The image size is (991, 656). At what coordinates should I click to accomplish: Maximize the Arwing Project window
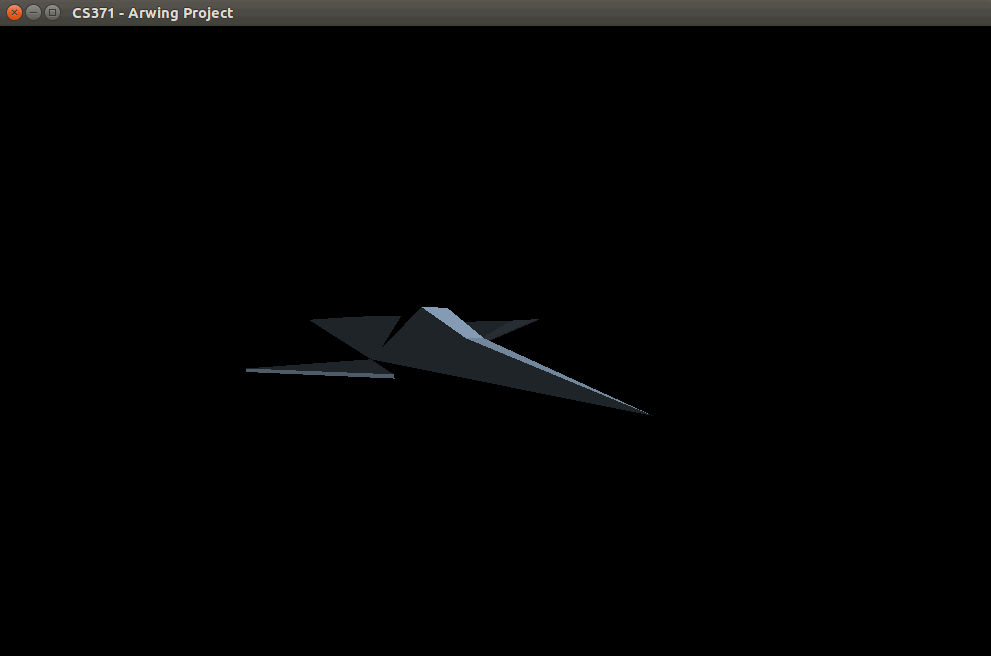(53, 12)
